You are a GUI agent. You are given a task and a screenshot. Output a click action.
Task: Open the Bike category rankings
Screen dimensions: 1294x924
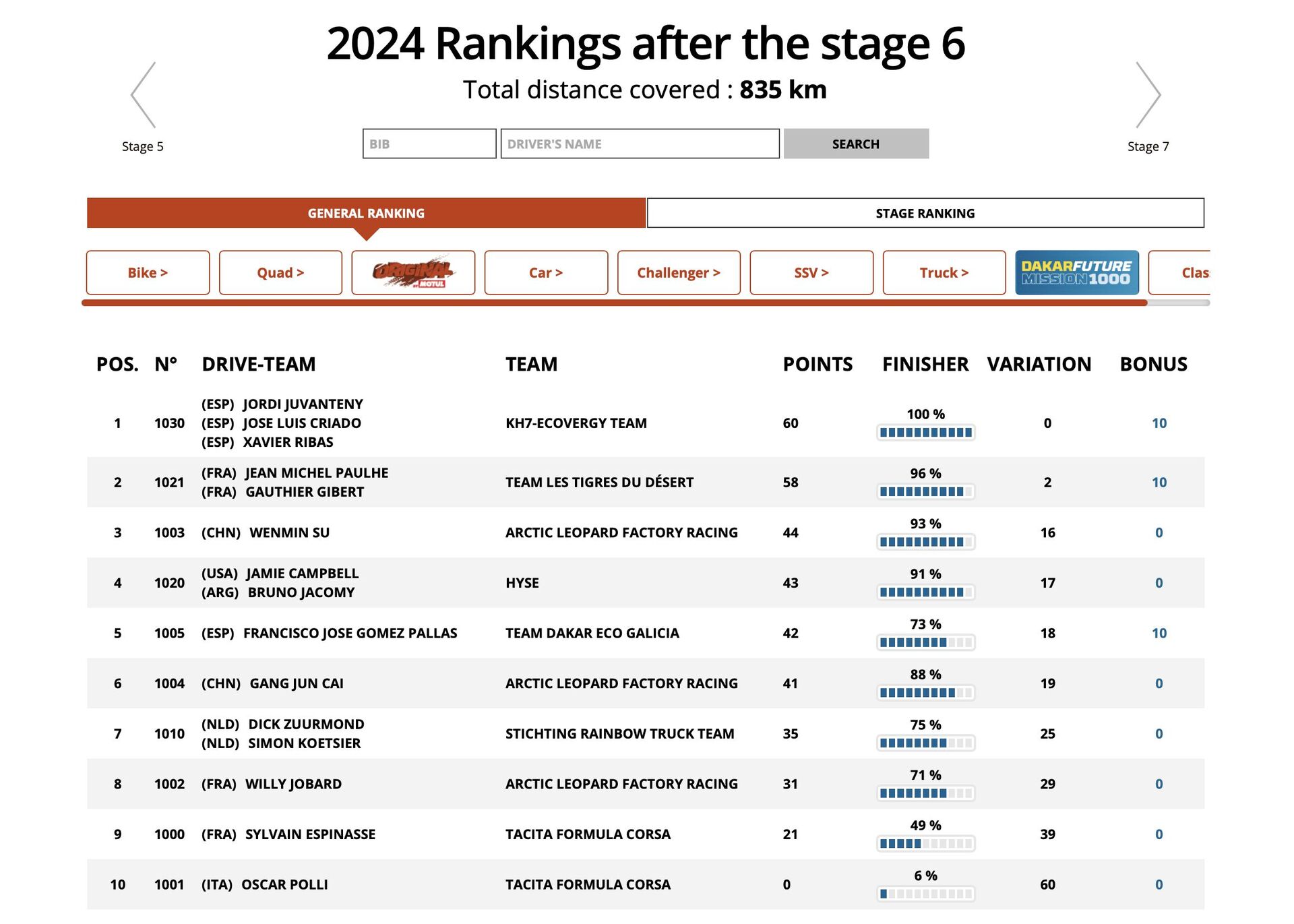coord(147,272)
